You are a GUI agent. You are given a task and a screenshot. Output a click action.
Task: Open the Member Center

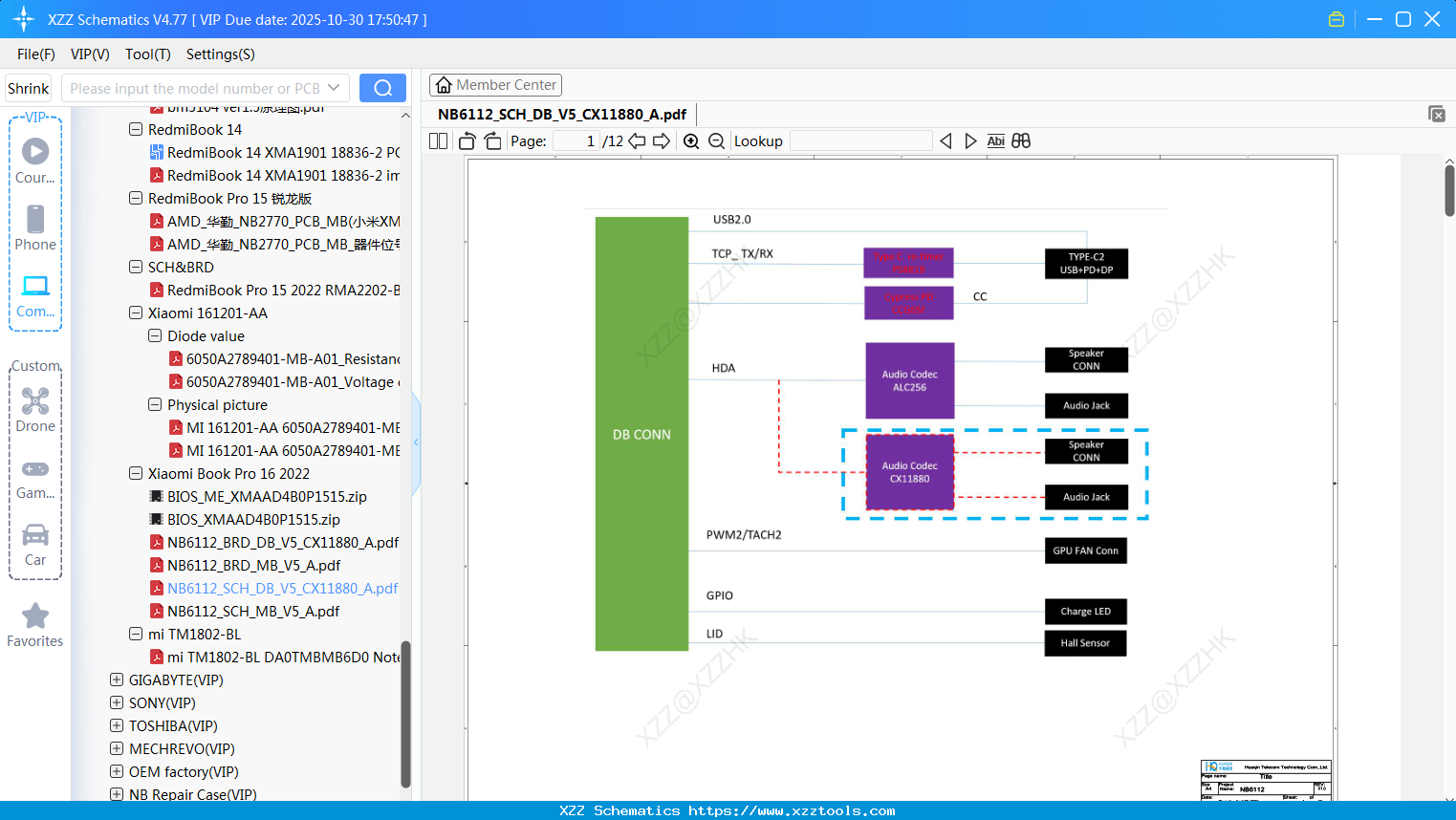coord(495,85)
